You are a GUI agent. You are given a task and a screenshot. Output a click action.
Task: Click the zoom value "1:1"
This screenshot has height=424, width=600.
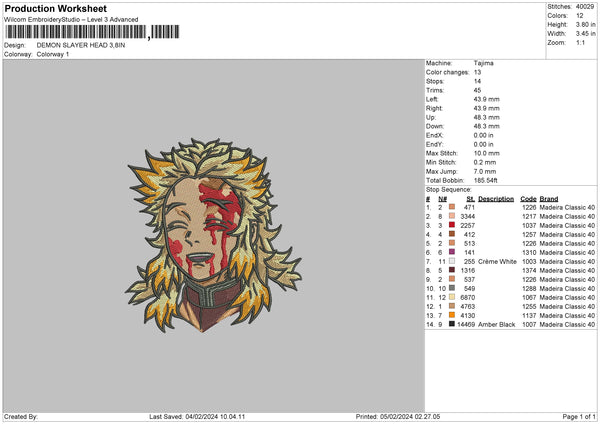580,42
